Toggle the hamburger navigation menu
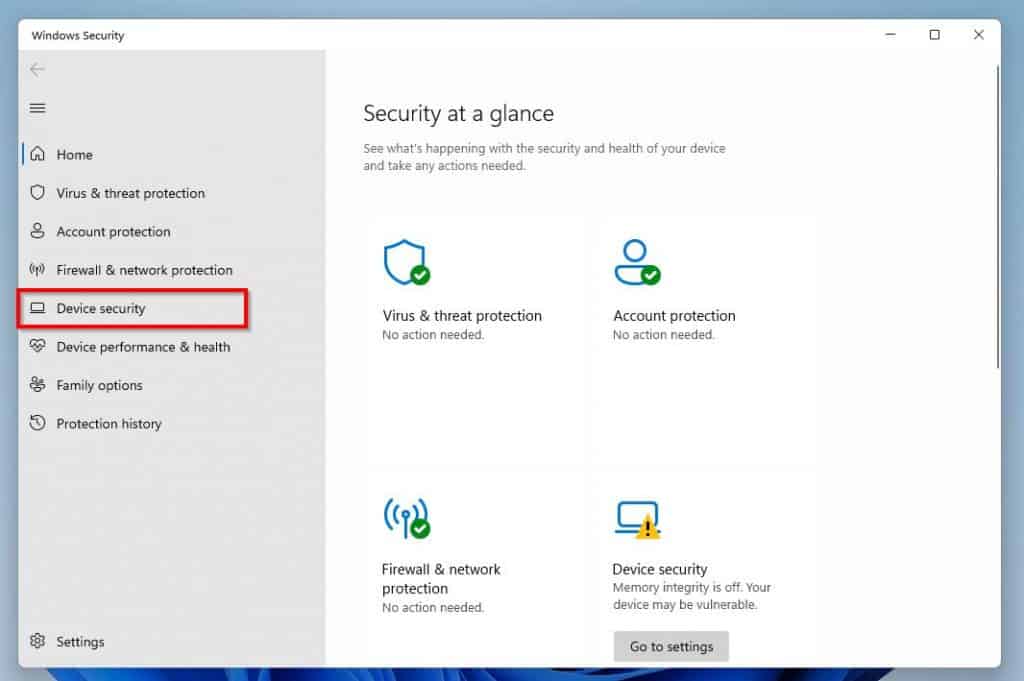Screen dimensions: 1024x681 (37, 108)
